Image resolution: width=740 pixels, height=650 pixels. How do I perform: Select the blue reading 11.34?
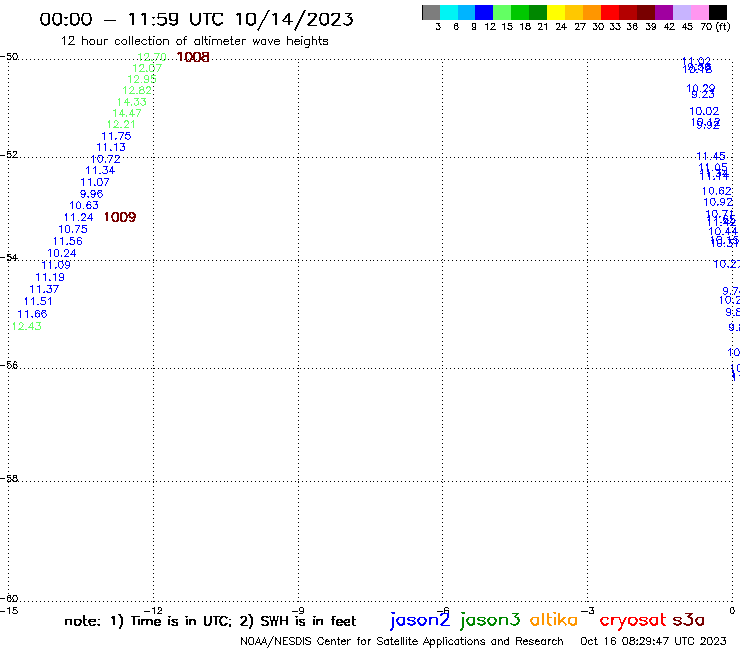[100, 170]
